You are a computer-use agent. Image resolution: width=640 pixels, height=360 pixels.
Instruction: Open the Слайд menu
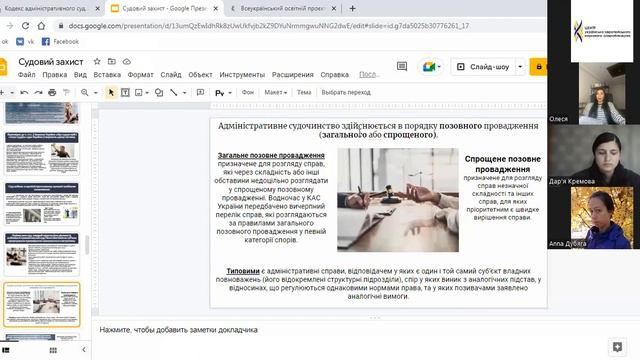point(171,75)
